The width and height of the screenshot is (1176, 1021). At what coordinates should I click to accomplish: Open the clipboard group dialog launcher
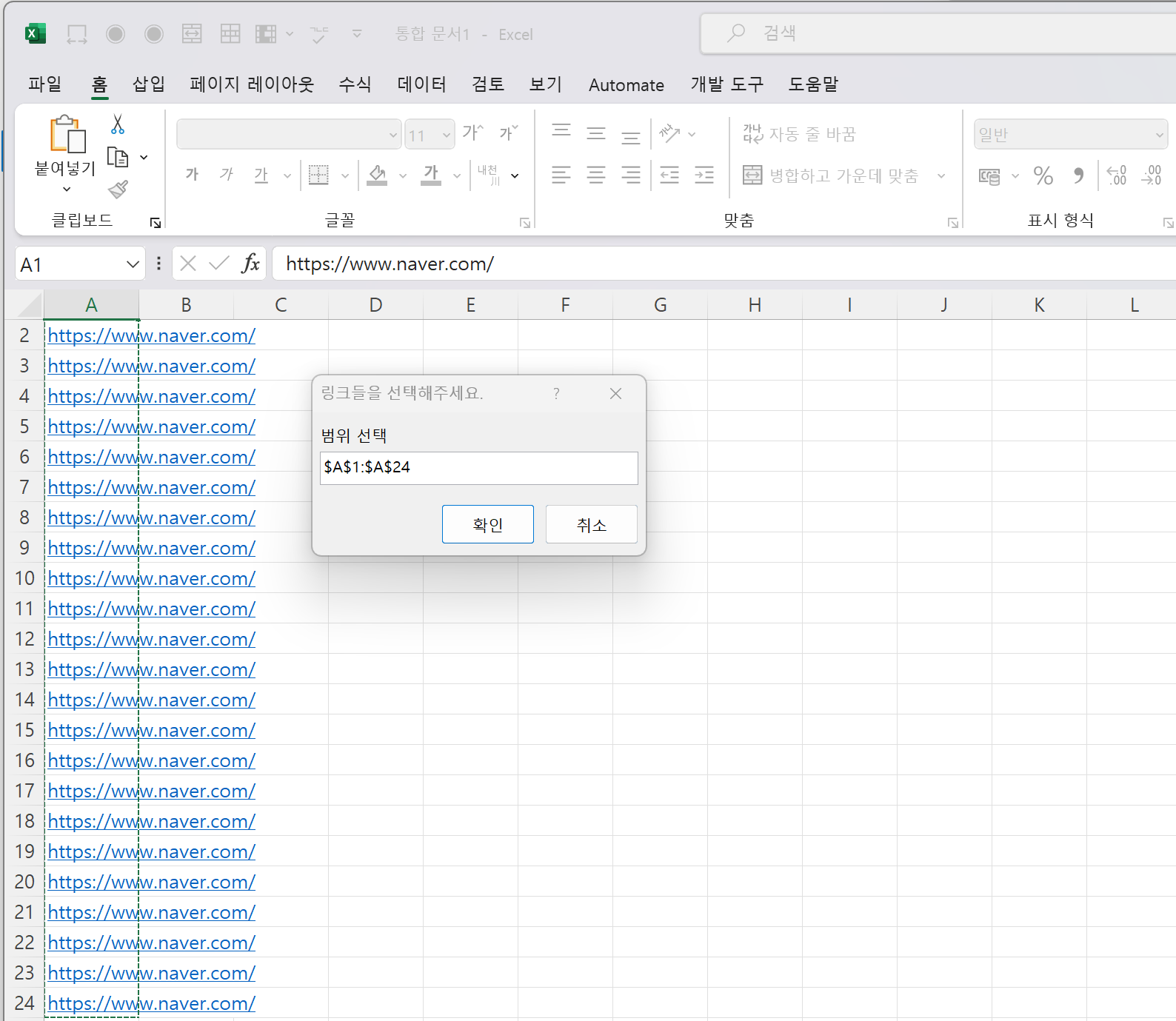pos(156,223)
